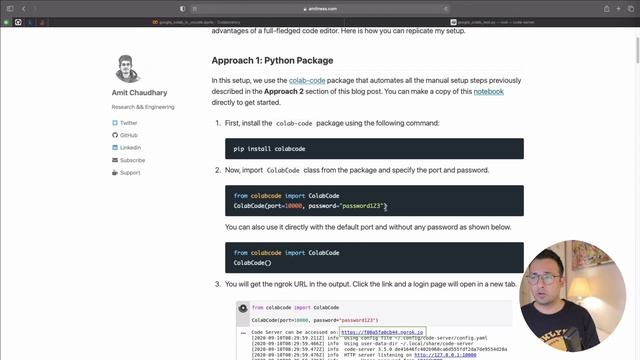Screen dimensions: 640x360
Task: Click the Support thumbs-up icon
Action: tap(115, 173)
